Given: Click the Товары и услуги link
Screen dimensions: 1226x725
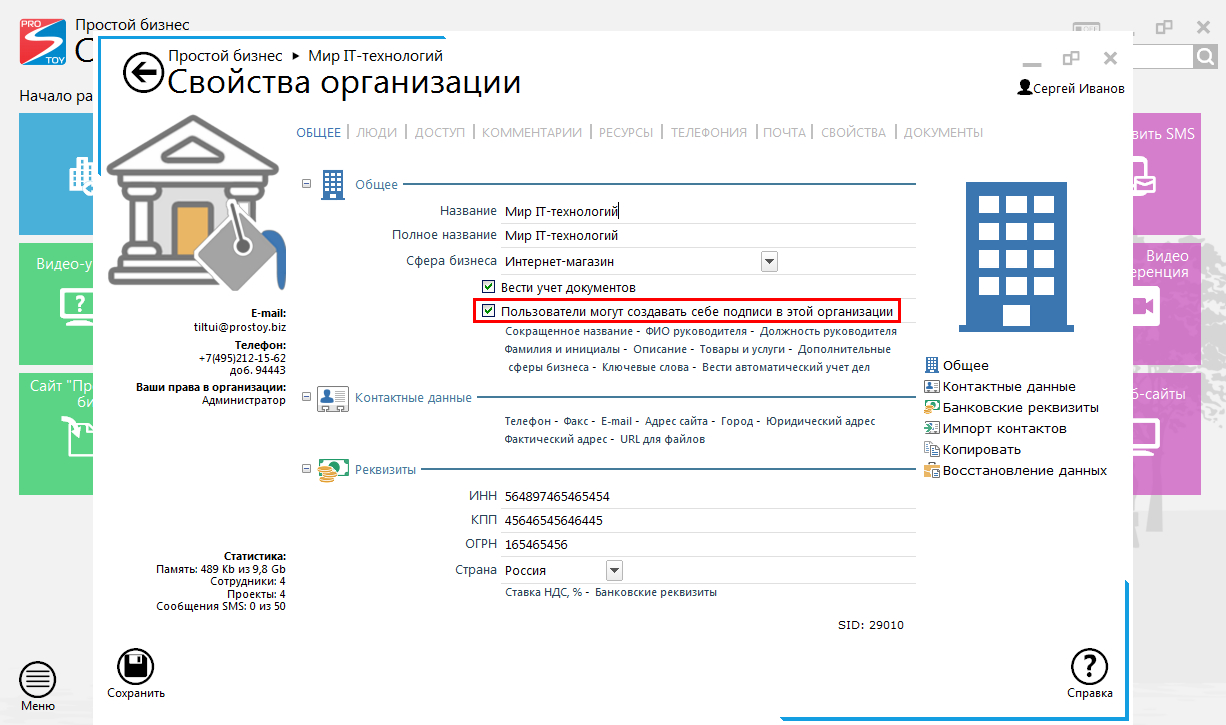Looking at the screenshot, I should tap(741, 349).
